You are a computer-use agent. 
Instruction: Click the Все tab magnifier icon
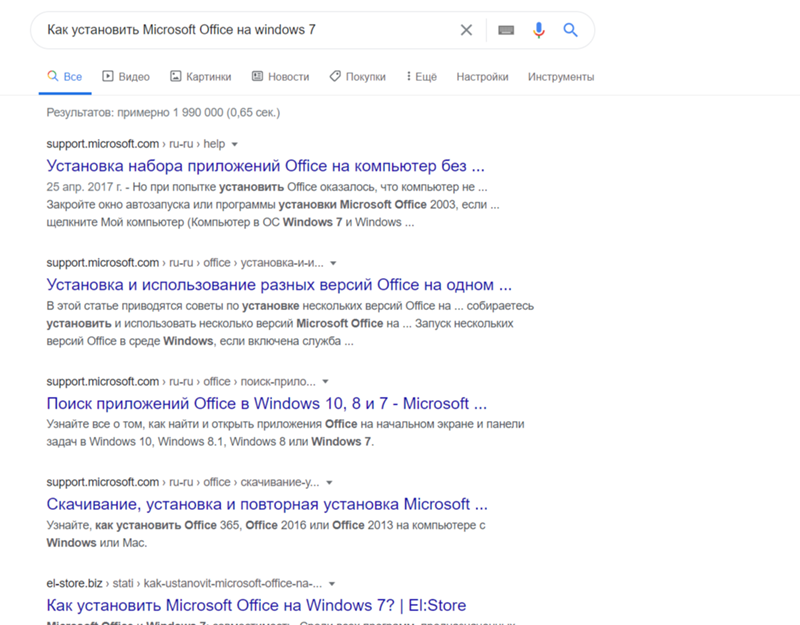(x=53, y=76)
